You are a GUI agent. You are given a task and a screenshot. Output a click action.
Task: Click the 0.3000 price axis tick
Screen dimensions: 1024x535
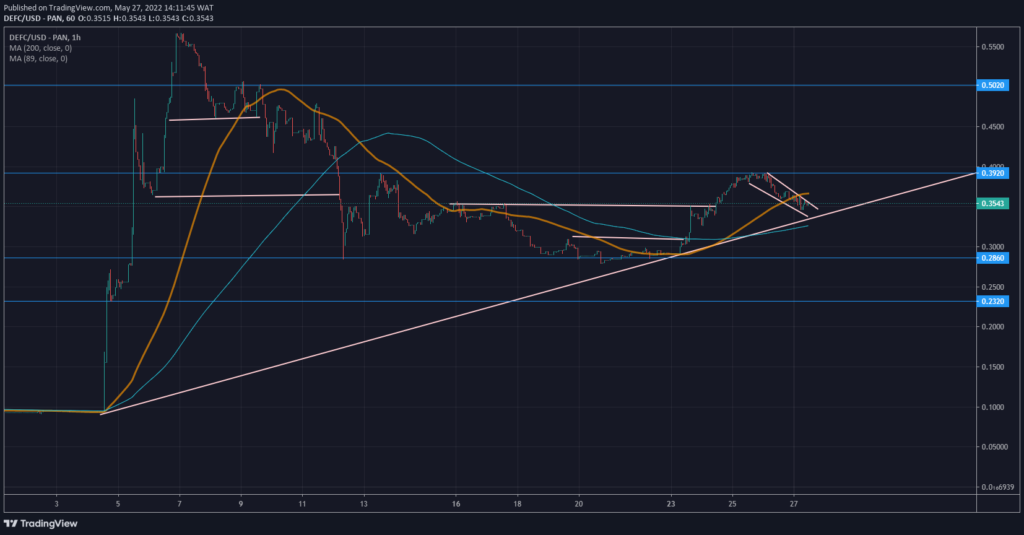pos(993,247)
